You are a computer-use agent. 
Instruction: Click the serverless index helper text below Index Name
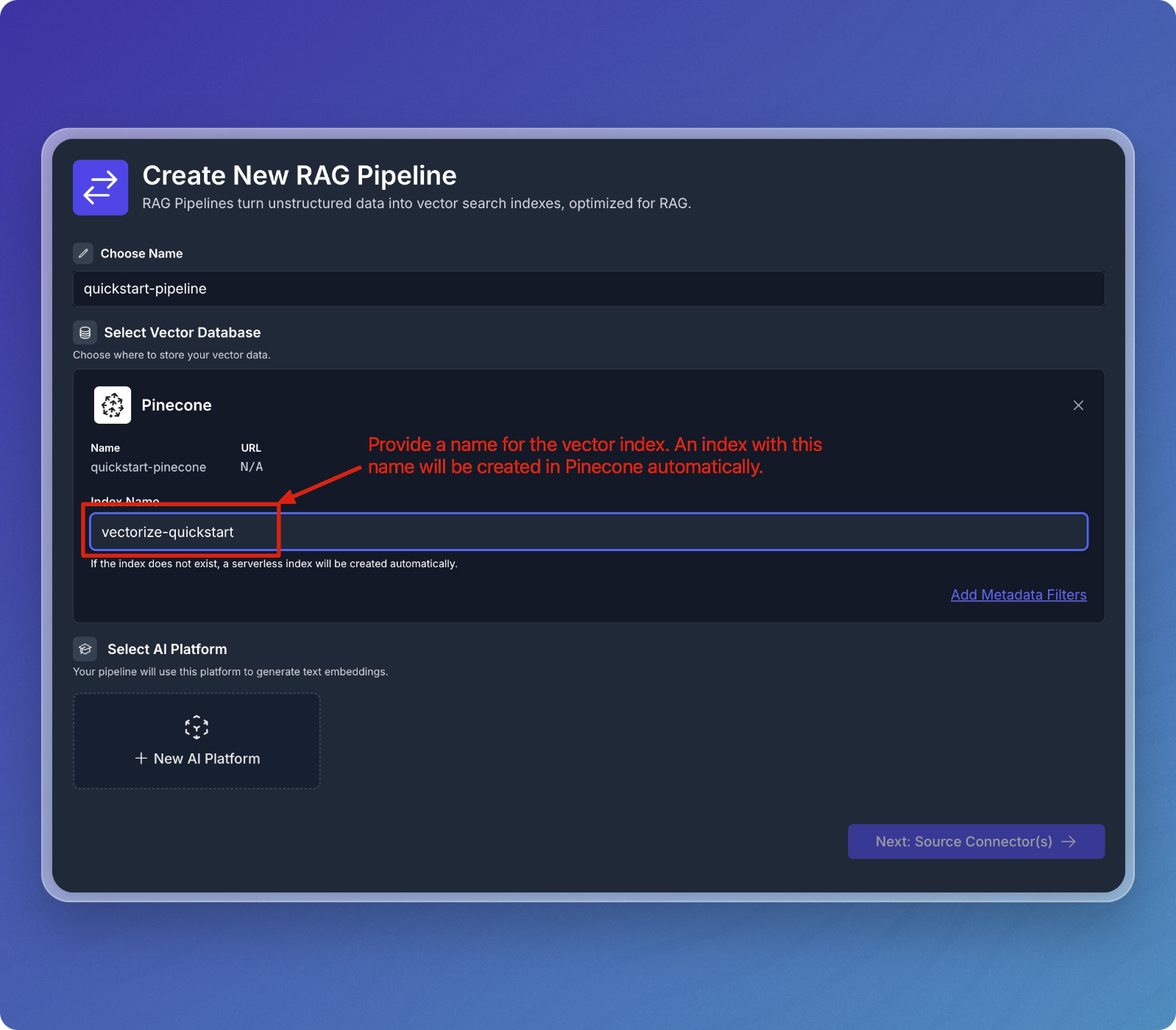click(x=274, y=564)
